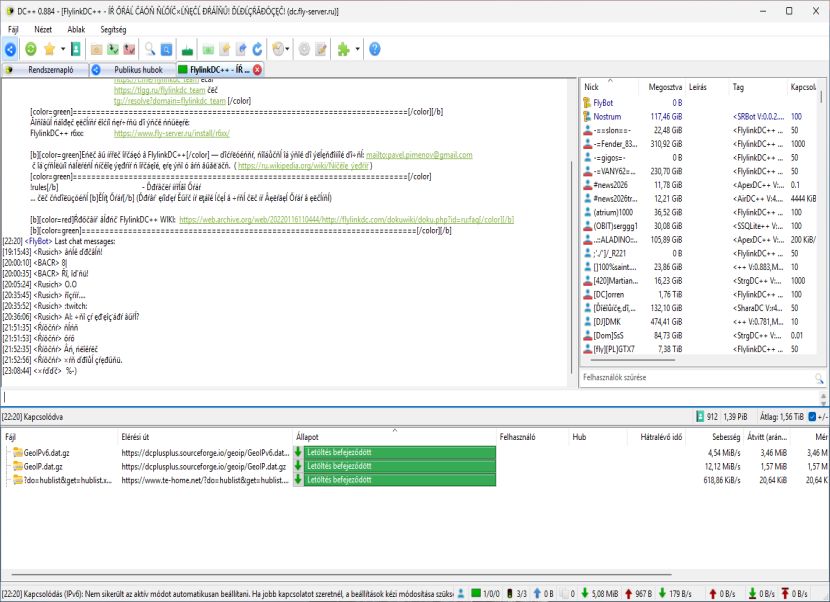
Task: Sort transfers by Sebesség column header
Action: [716, 437]
